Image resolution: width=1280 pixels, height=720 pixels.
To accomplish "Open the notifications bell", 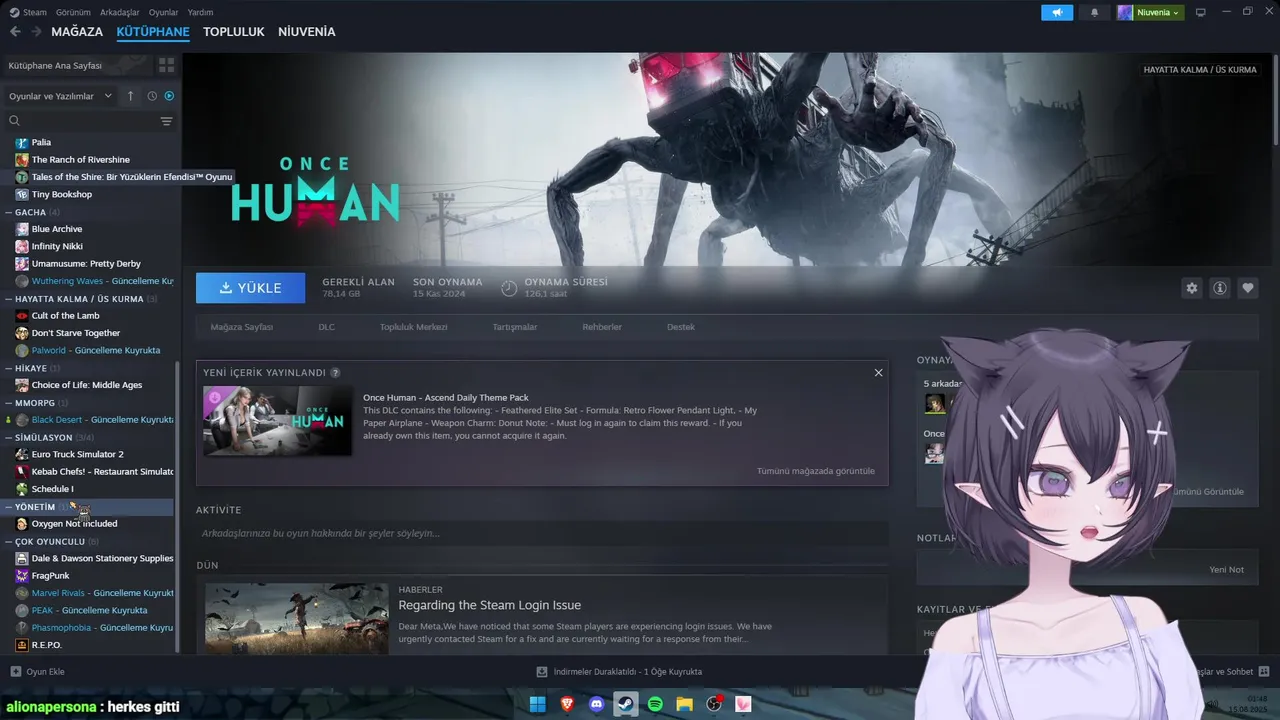I will 1094,12.
